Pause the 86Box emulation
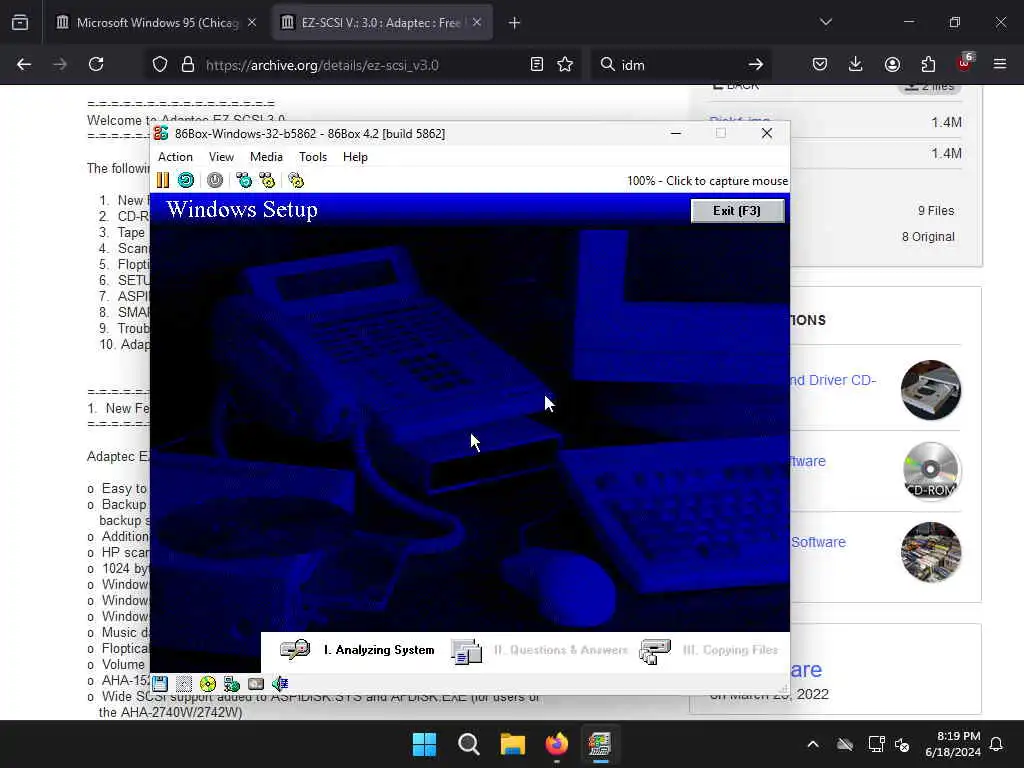The width and height of the screenshot is (1024, 768). pos(163,180)
